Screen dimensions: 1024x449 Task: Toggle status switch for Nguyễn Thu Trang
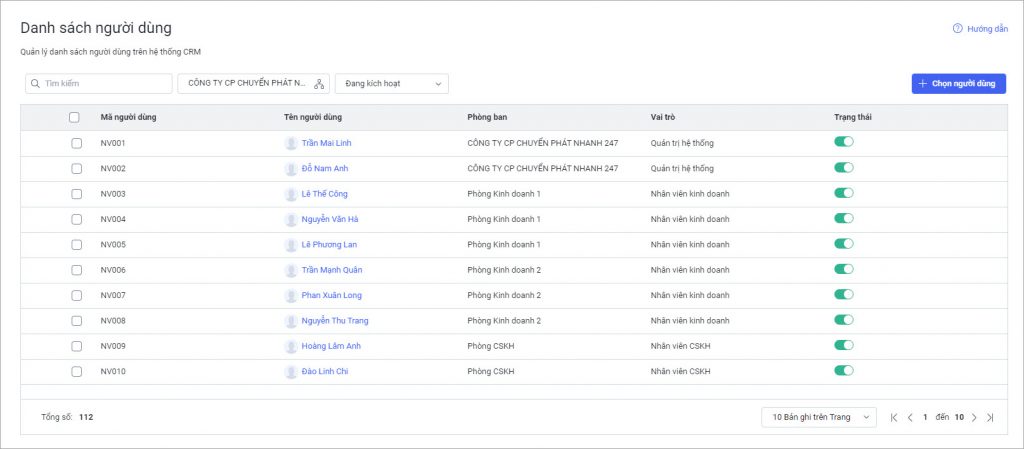point(844,320)
